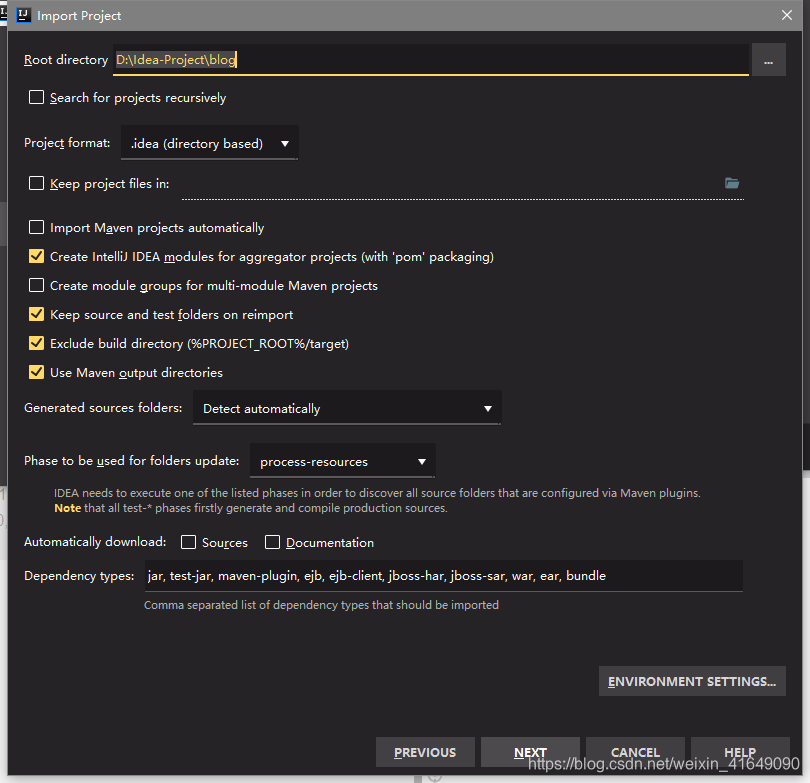Close the Import Project dialog
The width and height of the screenshot is (810, 783).
coord(786,15)
